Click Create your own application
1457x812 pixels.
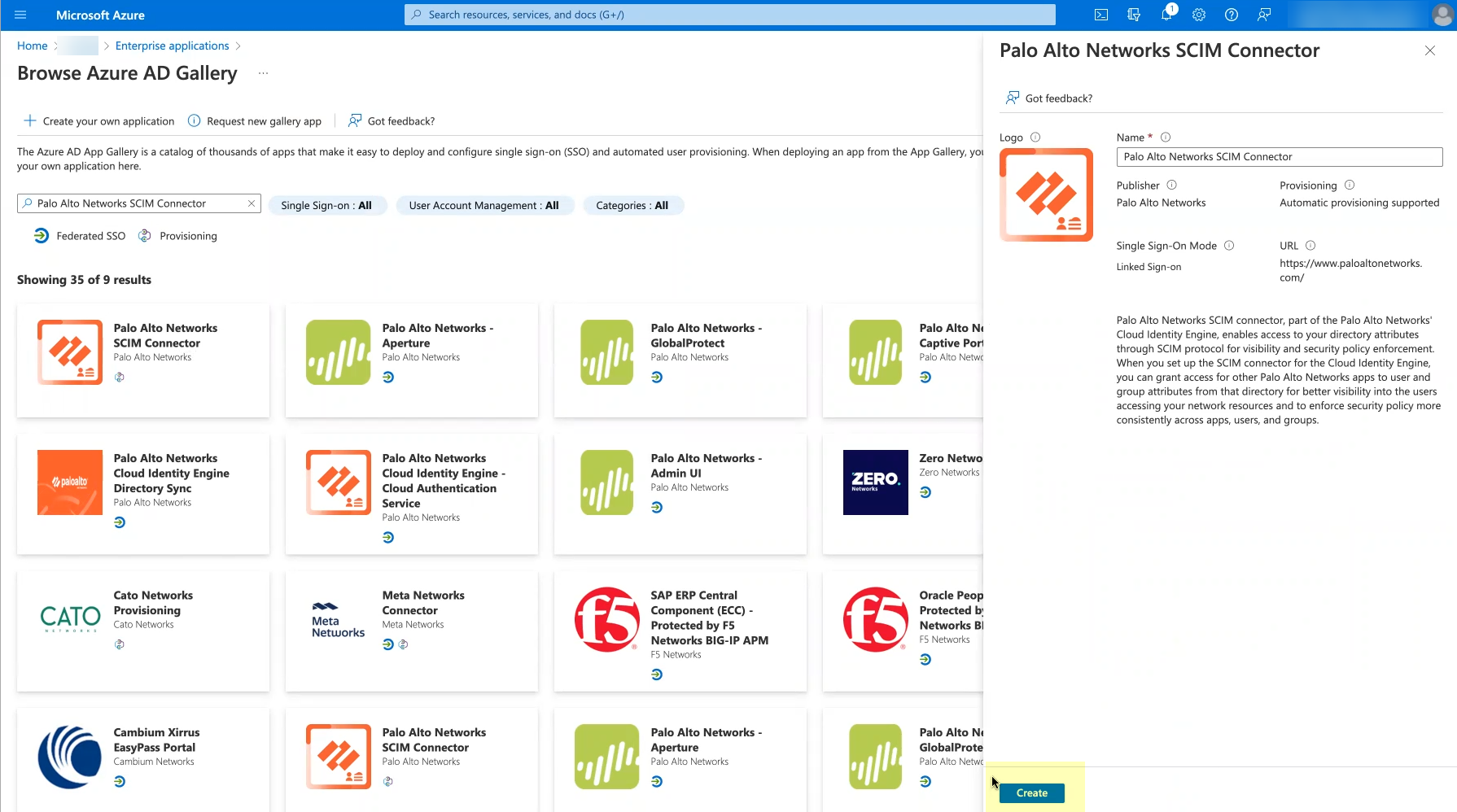(x=99, y=121)
